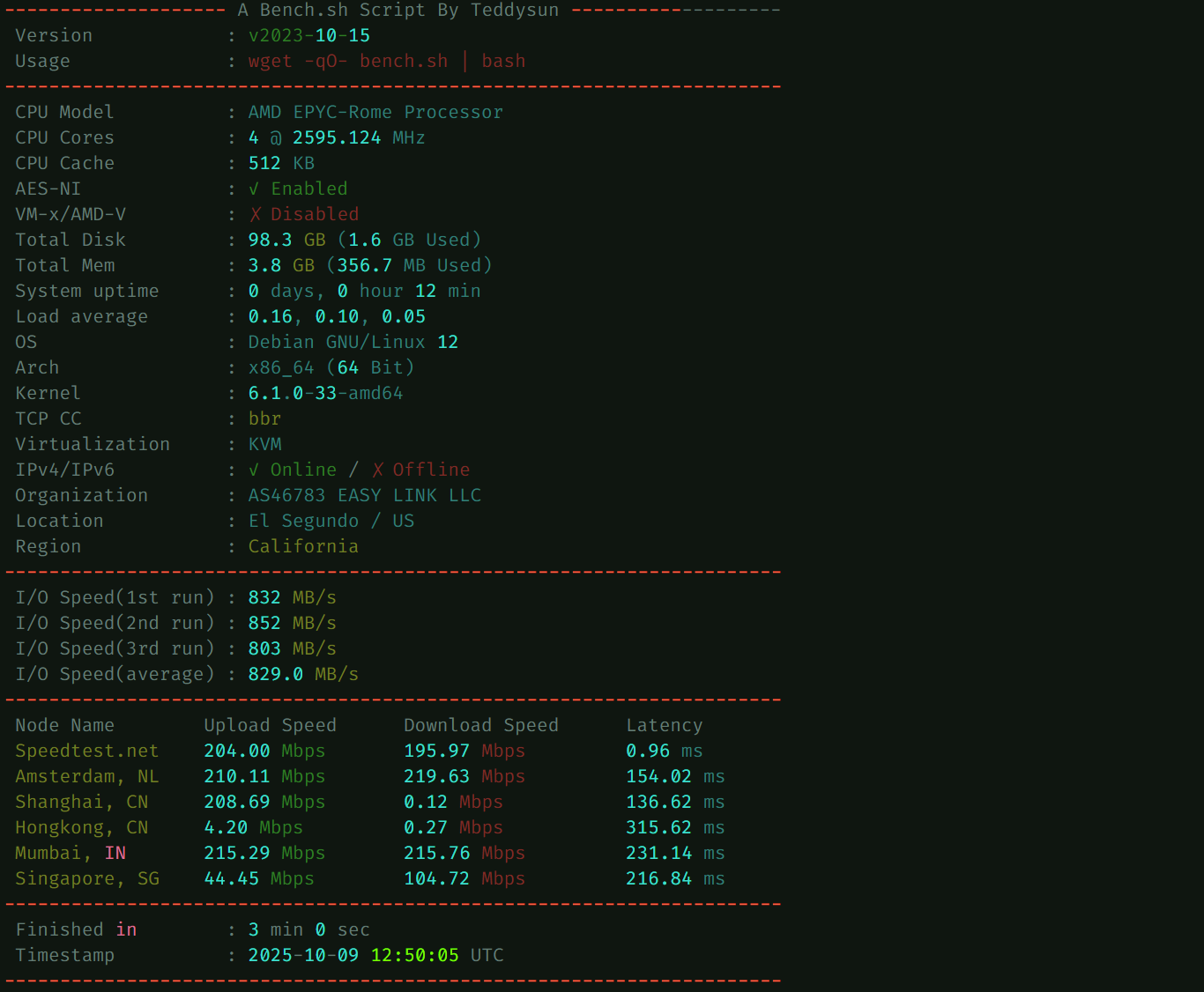This screenshot has width=1204, height=992.
Task: Click the version string v2023-10-15
Action: pyautogui.click(x=308, y=36)
